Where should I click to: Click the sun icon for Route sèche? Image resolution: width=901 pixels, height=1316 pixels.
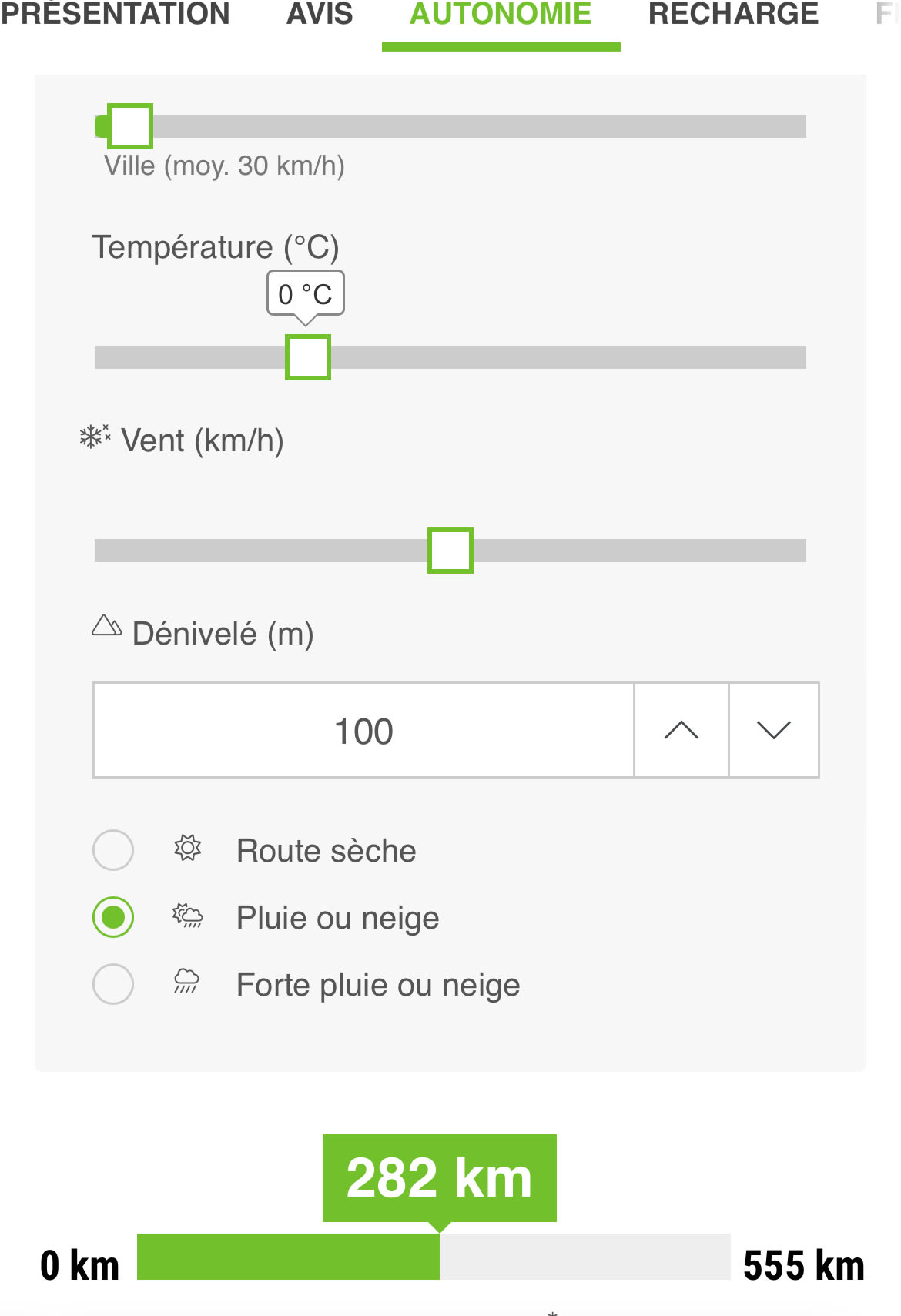coord(187,849)
